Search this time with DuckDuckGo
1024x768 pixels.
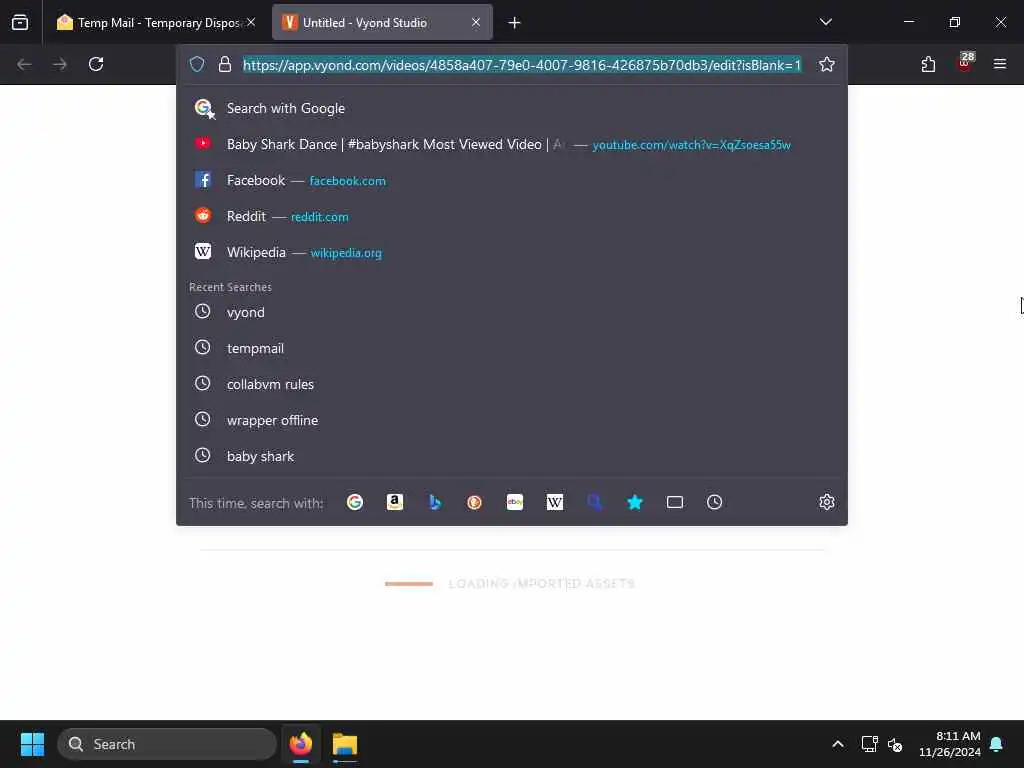475,502
